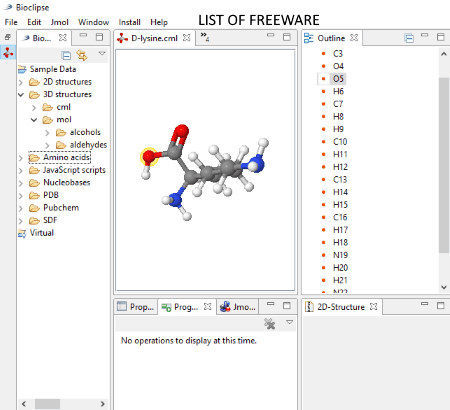This screenshot has height=410, width=450.
Task: Click navigator horizontal scrollbar left arrow
Action: click(x=24, y=404)
